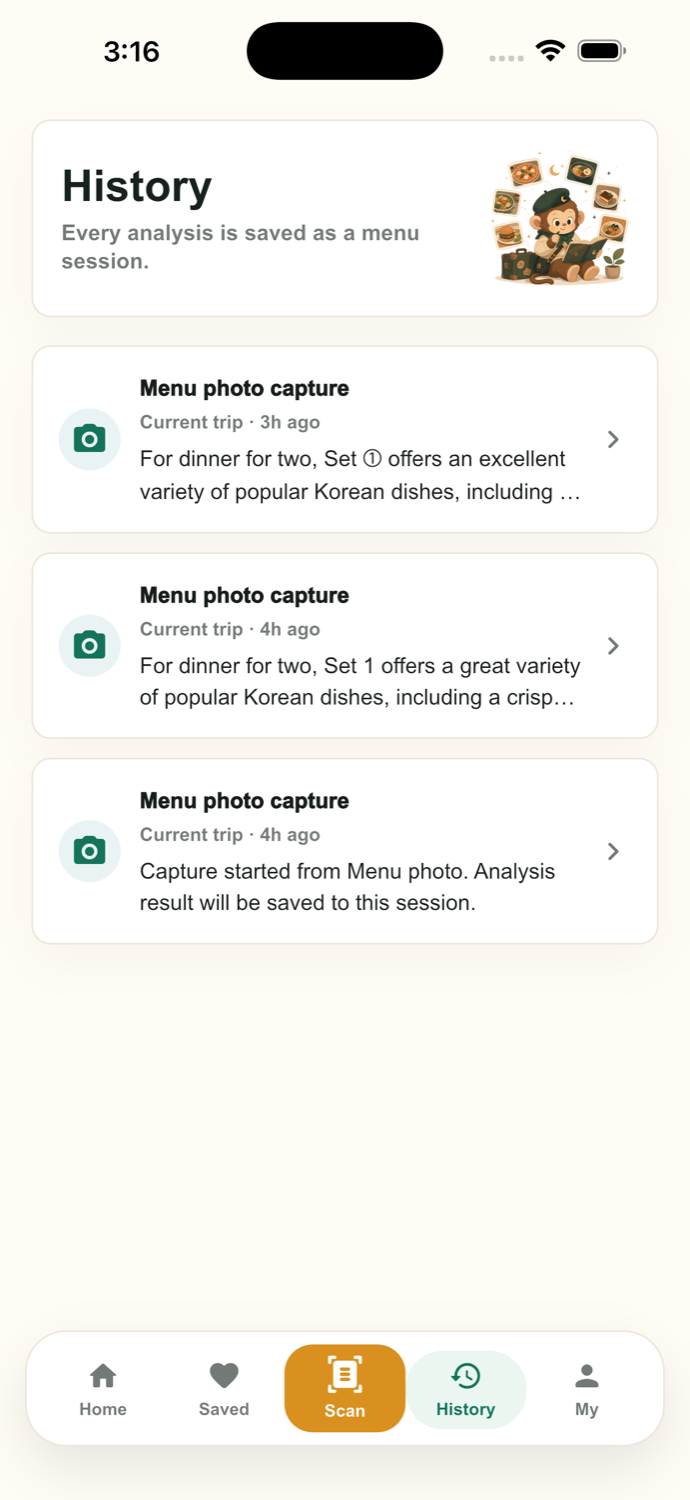Open the Set 1 session using its chevron
The image size is (690, 1500).
point(614,646)
